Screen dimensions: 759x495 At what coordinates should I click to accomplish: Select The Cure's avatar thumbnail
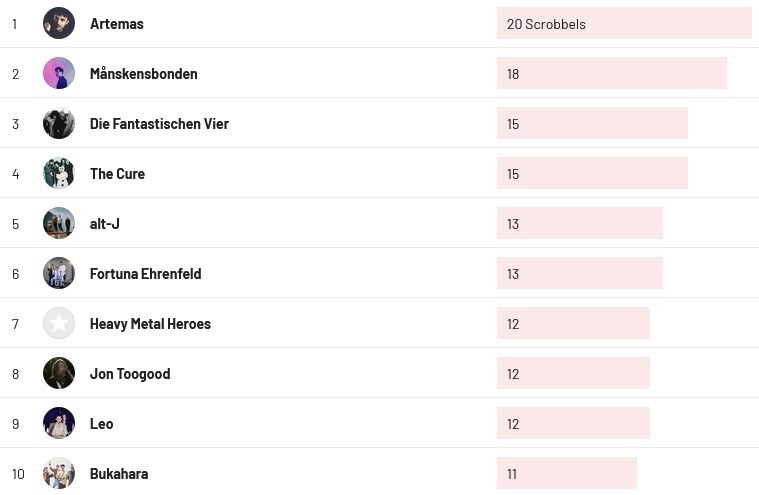point(59,173)
